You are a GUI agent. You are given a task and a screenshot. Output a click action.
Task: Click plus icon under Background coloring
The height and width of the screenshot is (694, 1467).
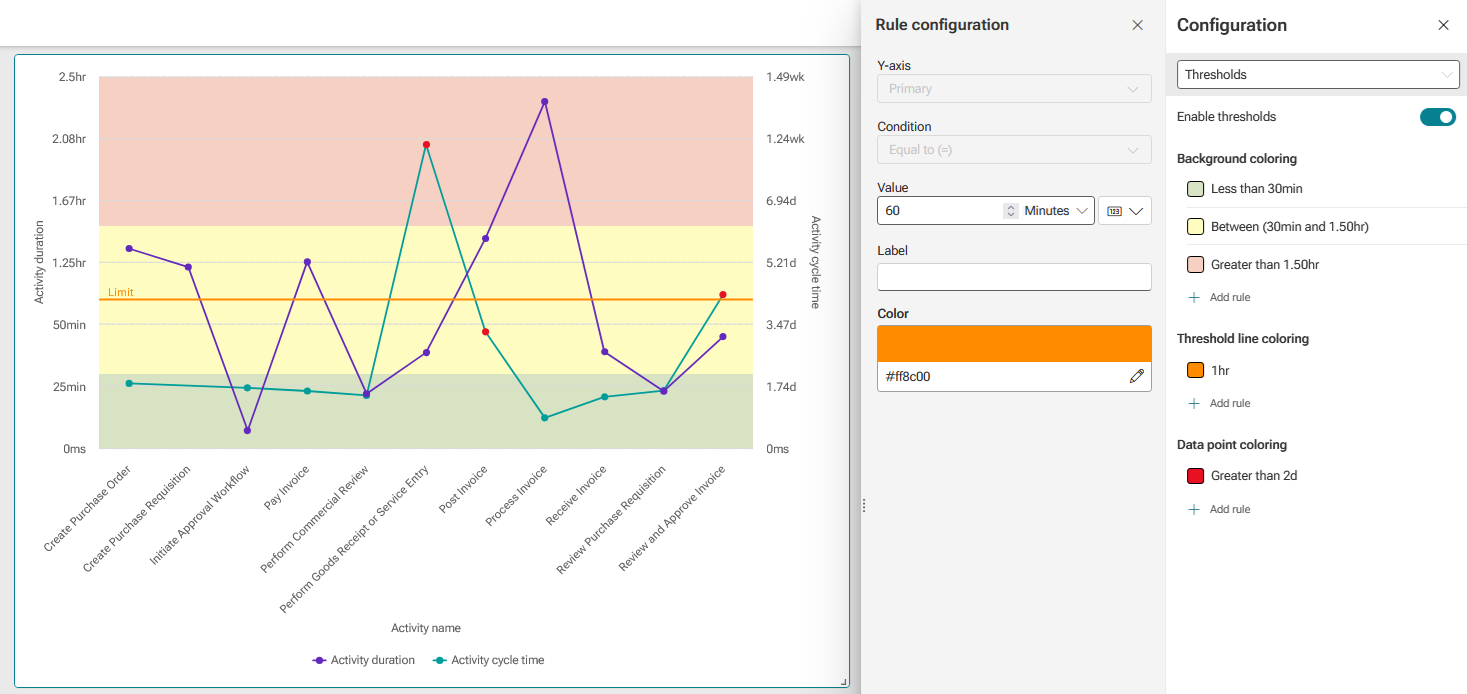pyautogui.click(x=1194, y=298)
